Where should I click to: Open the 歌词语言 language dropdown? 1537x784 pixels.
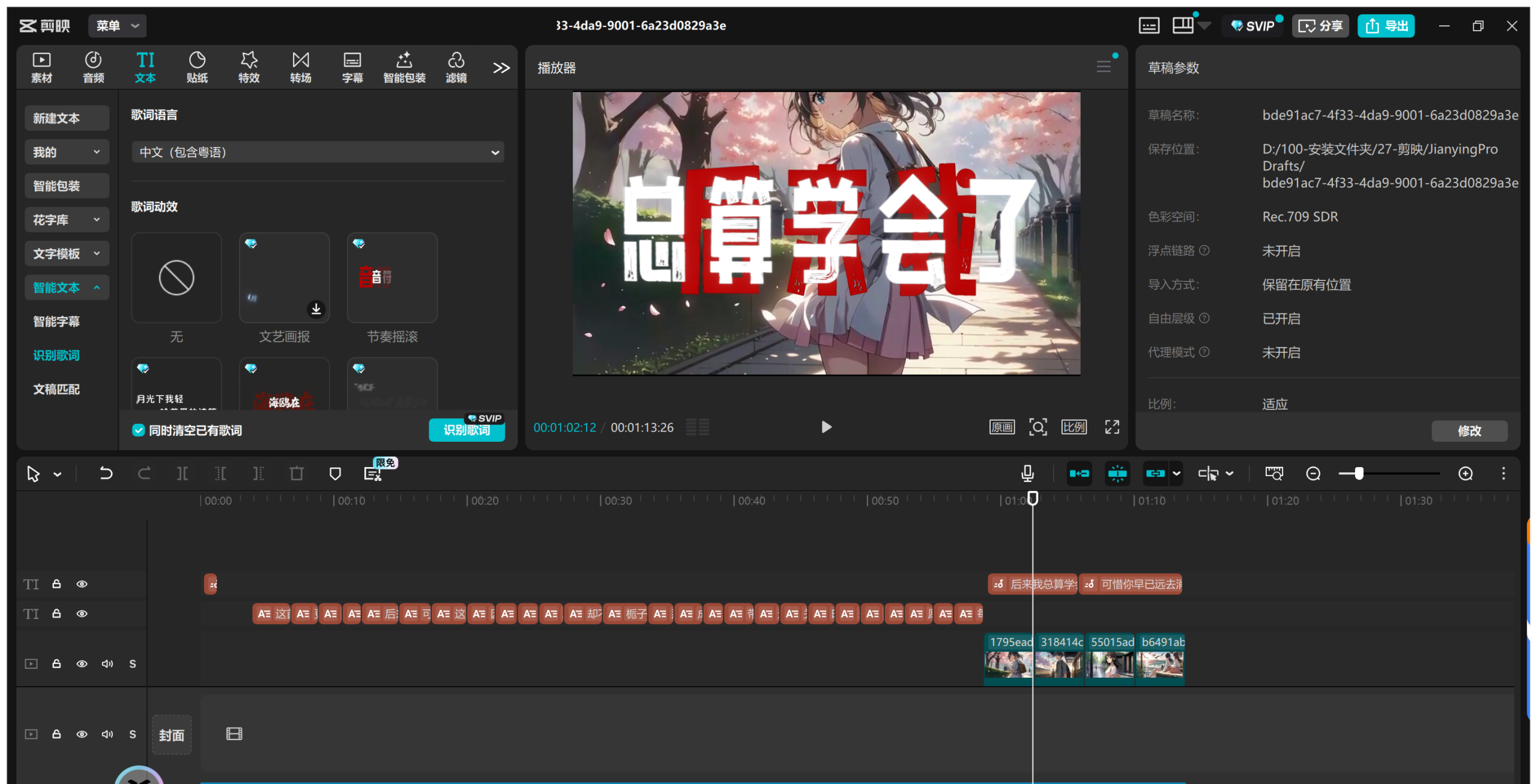pos(318,152)
